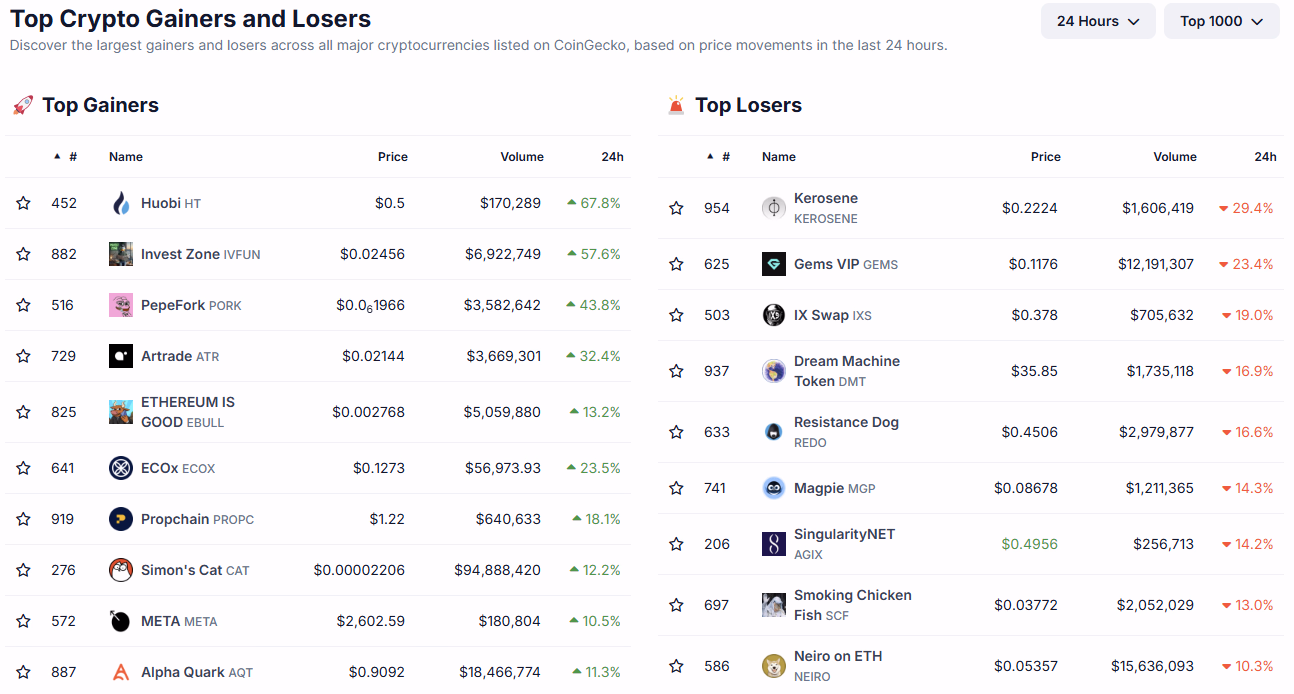Select the Gems VIP token icon
Screen dimensions: 1294x694
click(773, 263)
